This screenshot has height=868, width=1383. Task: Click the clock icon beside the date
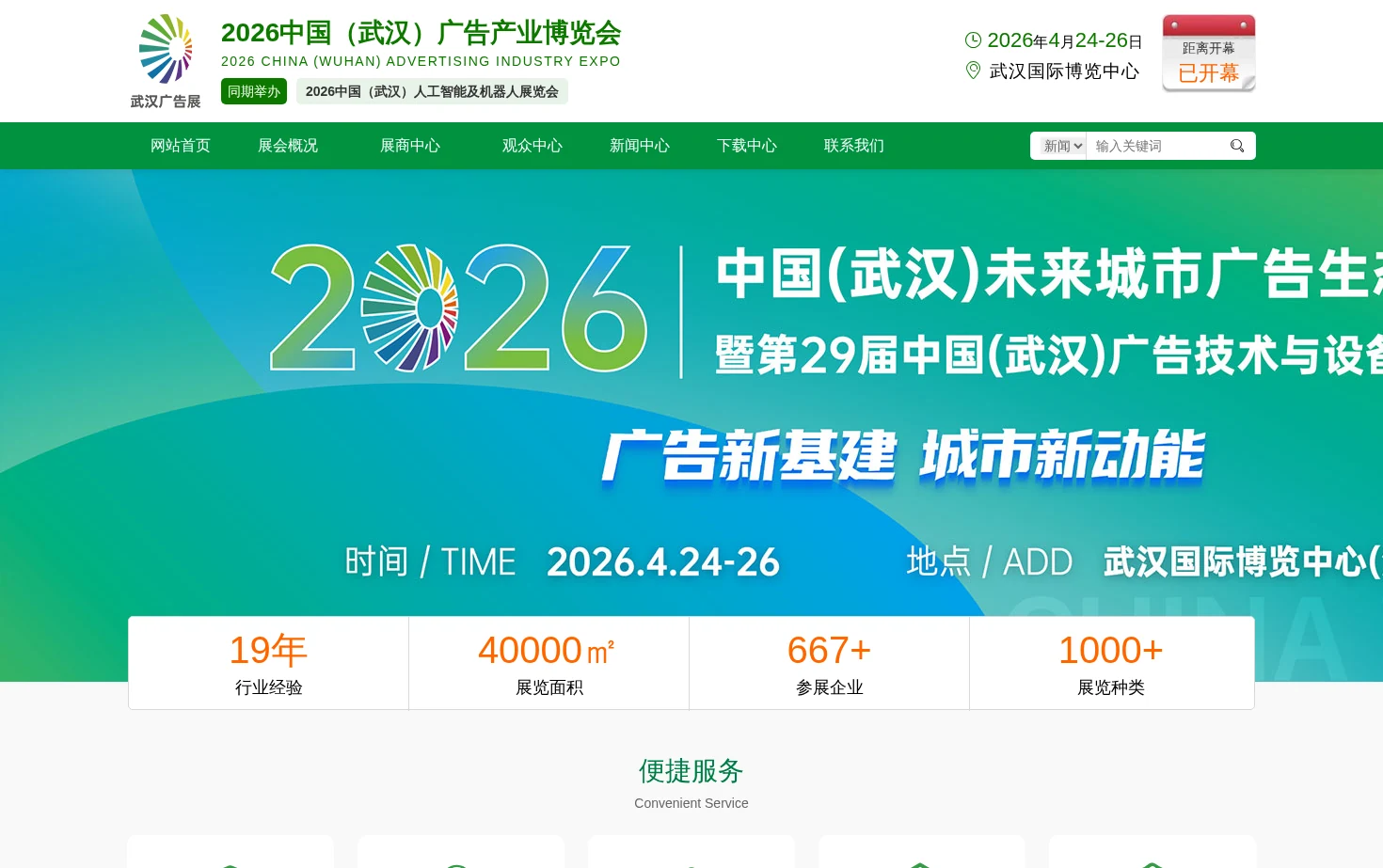pyautogui.click(x=973, y=40)
